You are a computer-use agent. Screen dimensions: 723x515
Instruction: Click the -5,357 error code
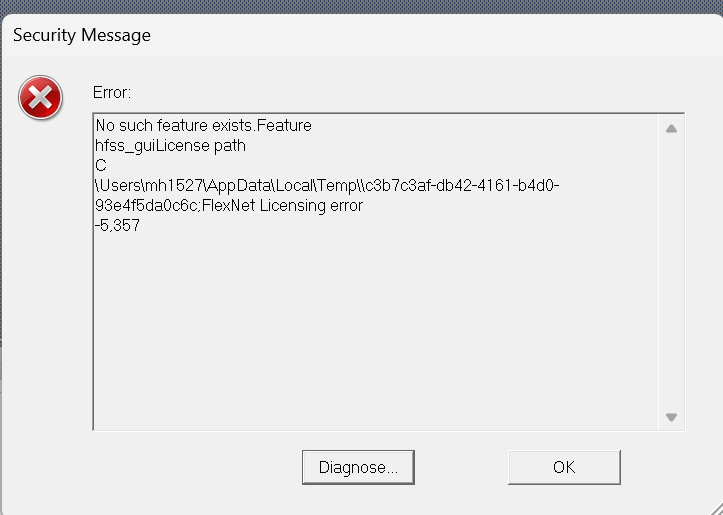117,225
